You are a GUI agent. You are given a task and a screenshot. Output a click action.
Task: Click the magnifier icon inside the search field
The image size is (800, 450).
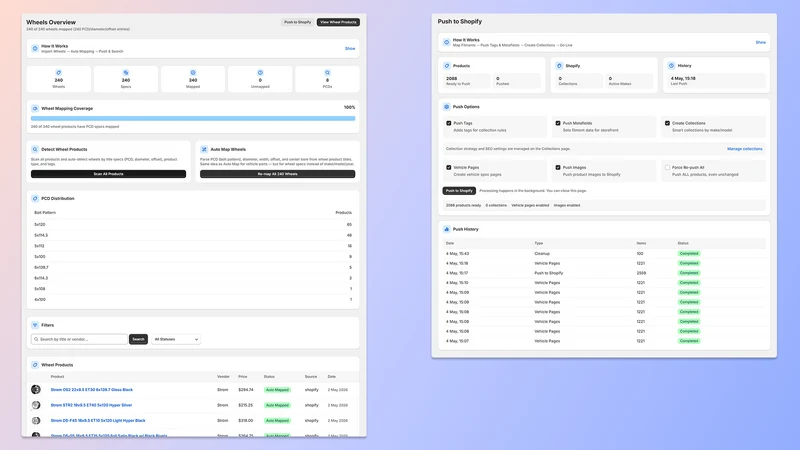pyautogui.click(x=36, y=339)
